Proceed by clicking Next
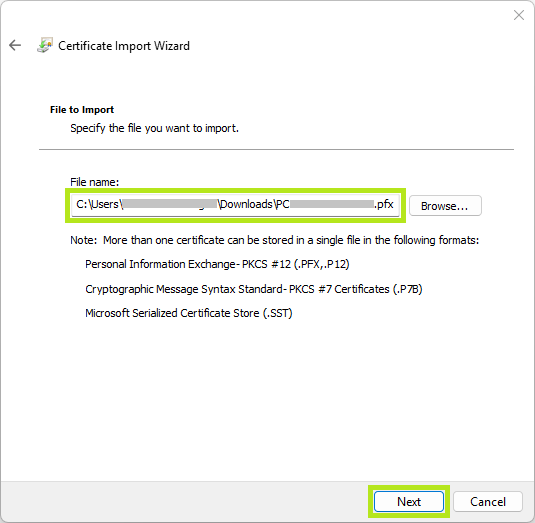 409,502
